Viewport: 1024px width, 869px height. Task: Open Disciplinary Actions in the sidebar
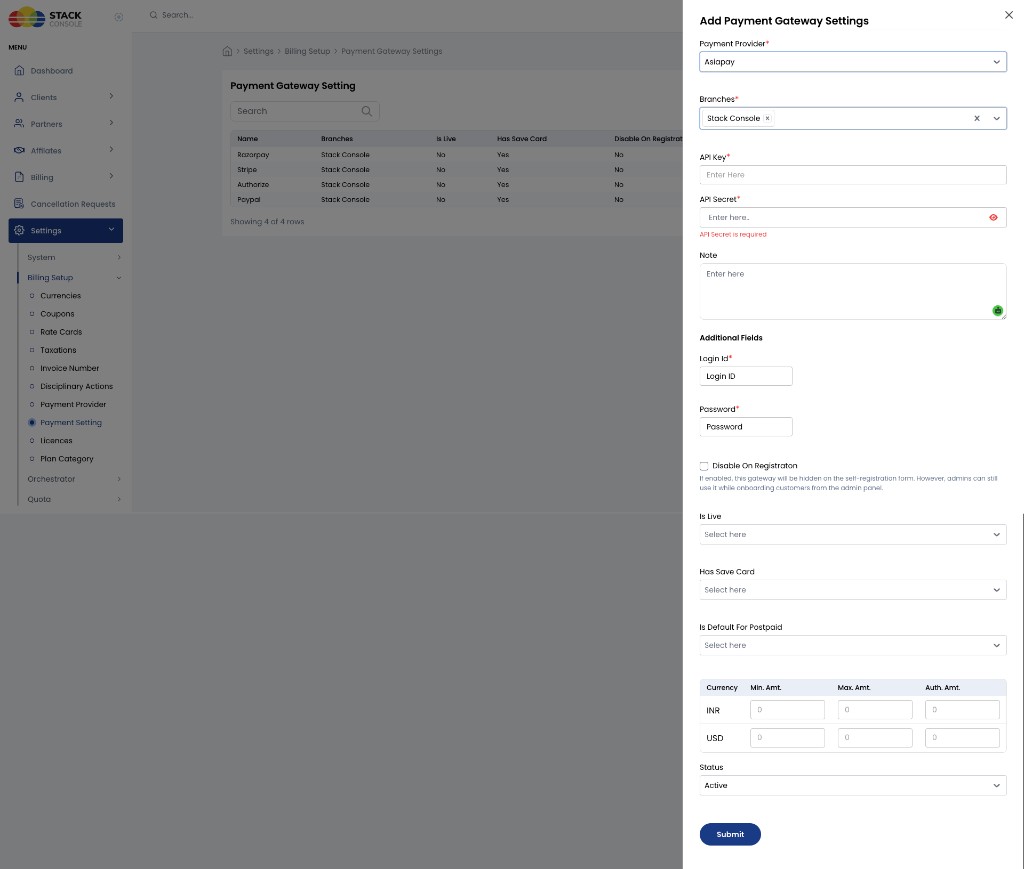coord(76,387)
